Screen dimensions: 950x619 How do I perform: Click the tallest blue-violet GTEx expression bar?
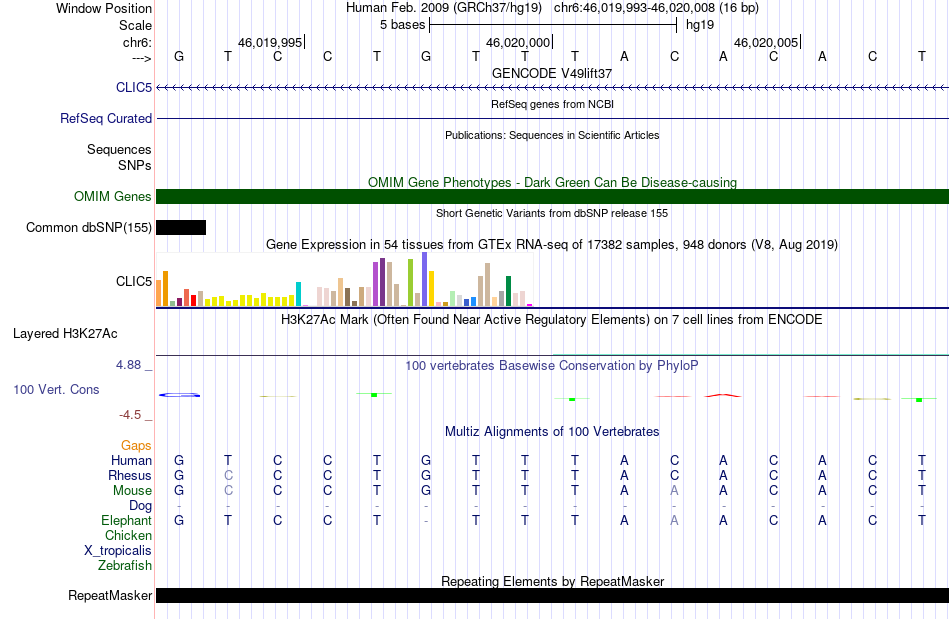pos(425,279)
